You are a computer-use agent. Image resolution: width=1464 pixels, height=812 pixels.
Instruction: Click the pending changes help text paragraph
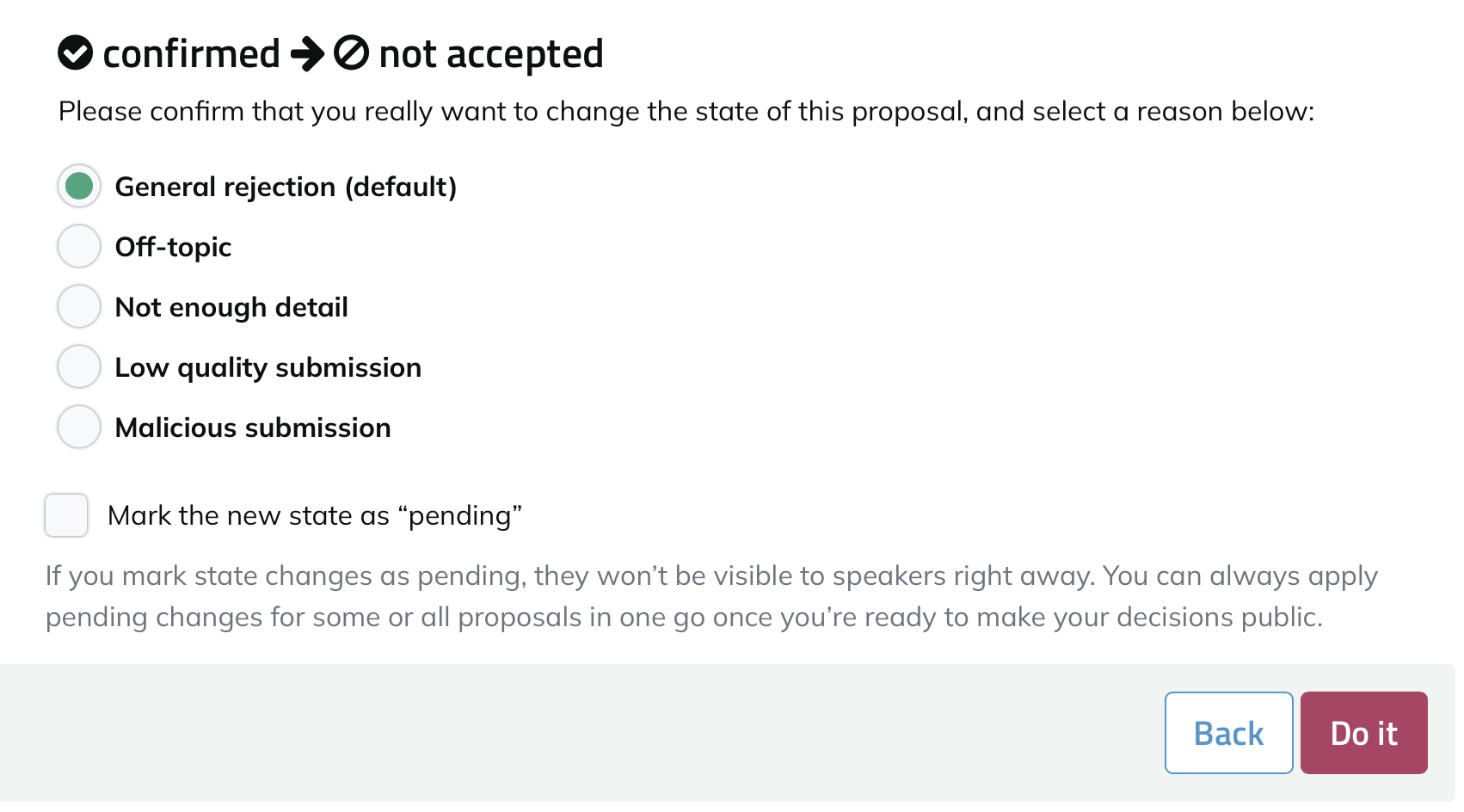pyautogui.click(x=711, y=596)
